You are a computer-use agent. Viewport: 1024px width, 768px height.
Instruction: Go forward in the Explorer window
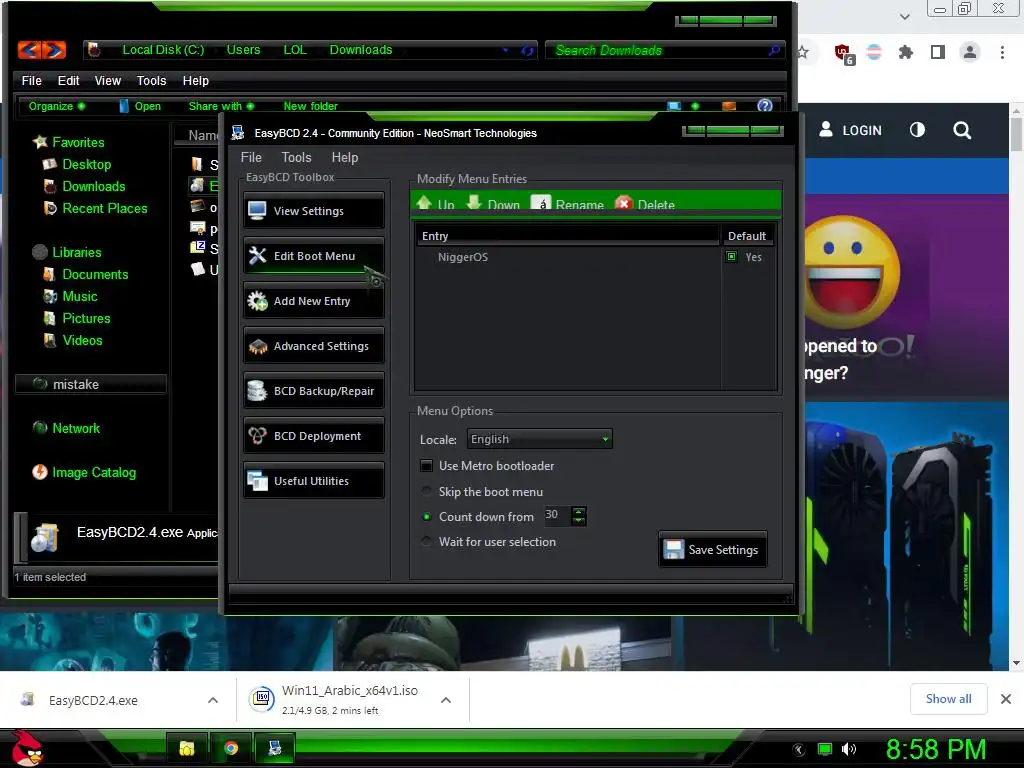55,50
